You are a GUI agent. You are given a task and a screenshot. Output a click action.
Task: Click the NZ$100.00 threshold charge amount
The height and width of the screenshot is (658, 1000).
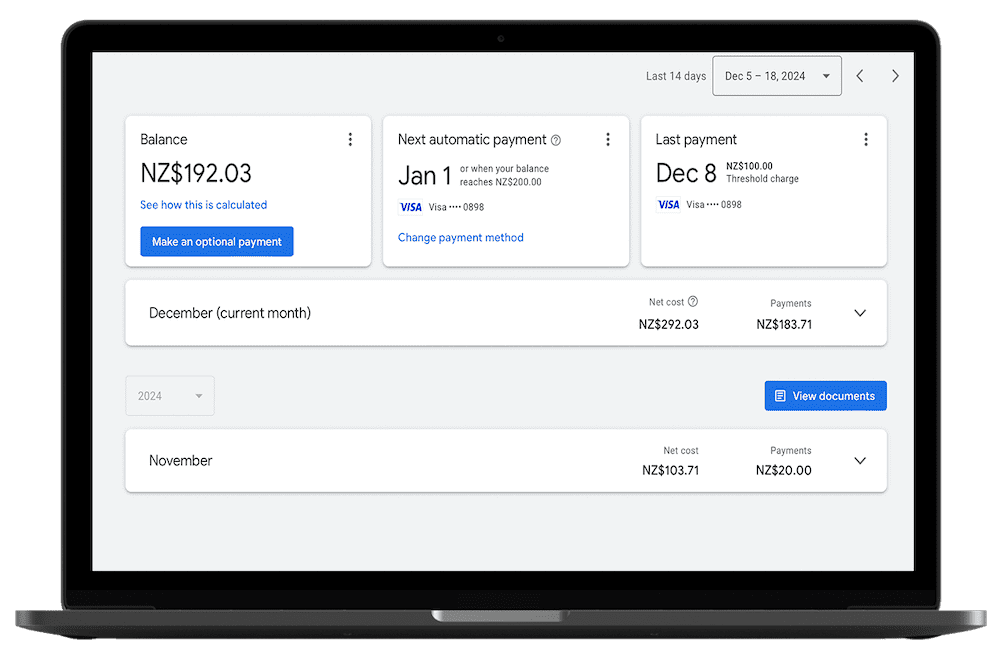[x=749, y=166]
